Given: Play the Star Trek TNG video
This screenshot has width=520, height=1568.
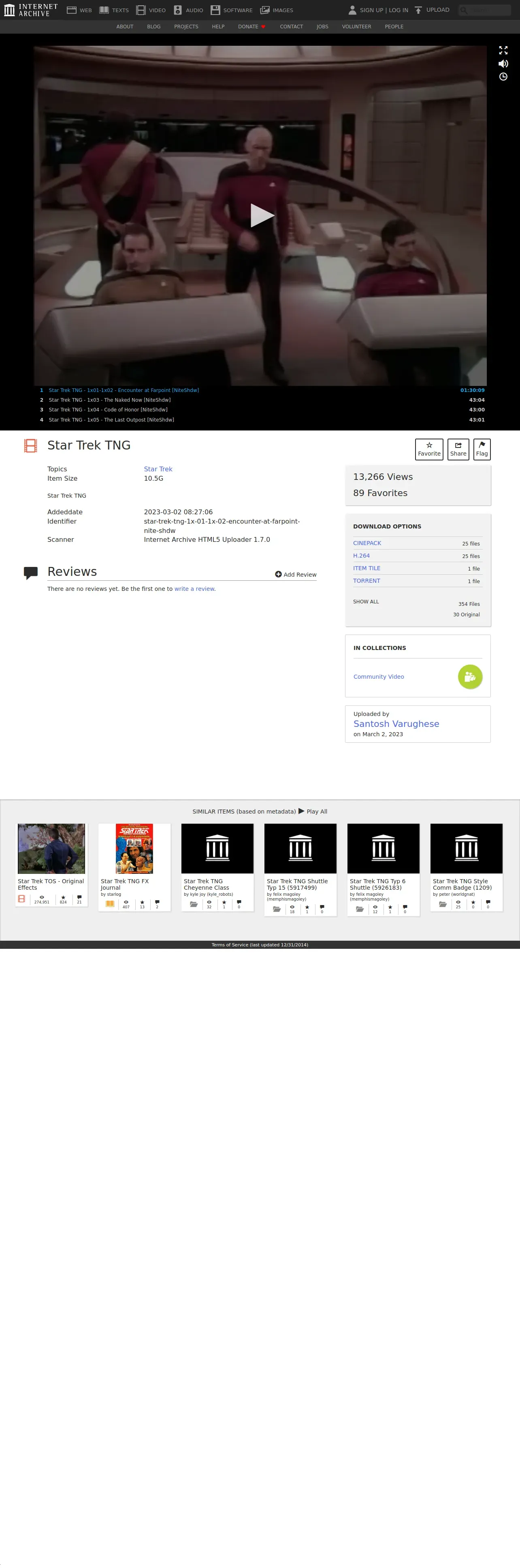Looking at the screenshot, I should point(262,215).
